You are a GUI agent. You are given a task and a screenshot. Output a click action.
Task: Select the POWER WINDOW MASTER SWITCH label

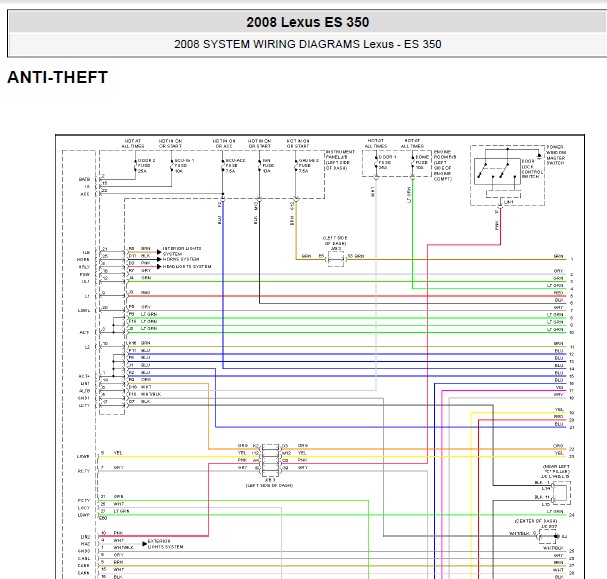[556, 155]
